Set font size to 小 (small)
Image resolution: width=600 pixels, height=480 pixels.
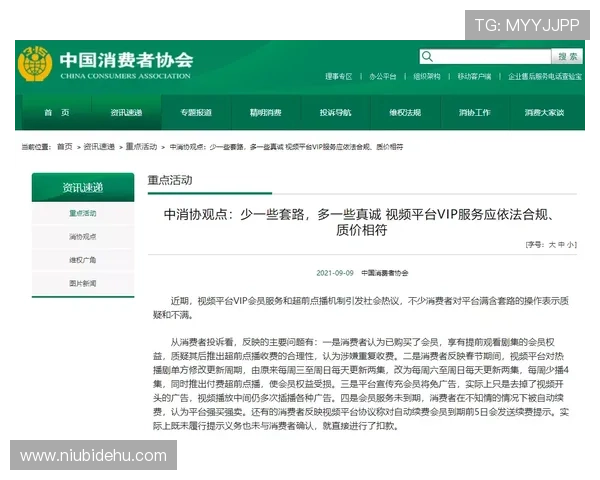pyautogui.click(x=570, y=245)
